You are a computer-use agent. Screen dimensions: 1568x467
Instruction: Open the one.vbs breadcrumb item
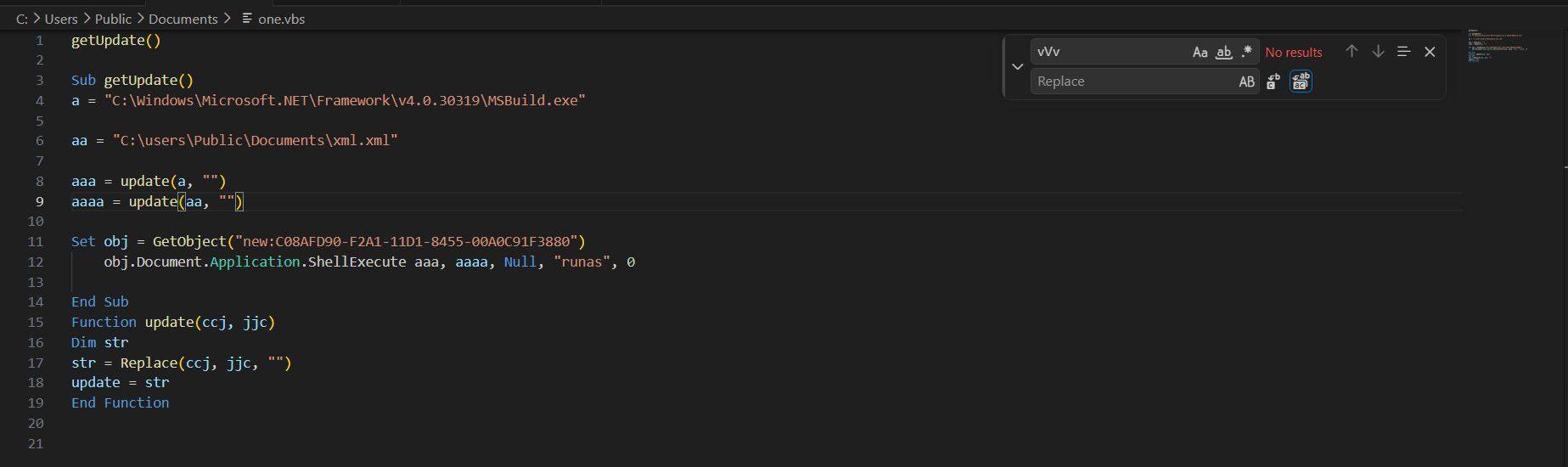pyautogui.click(x=282, y=19)
